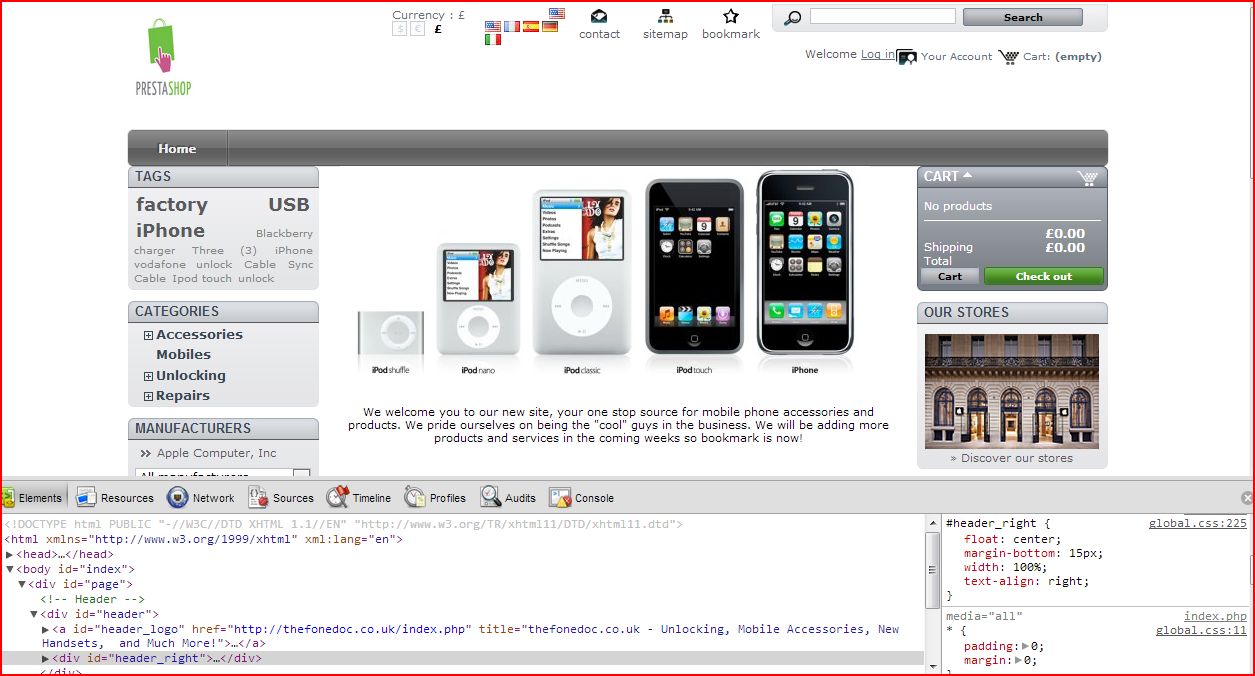The image size is (1255, 676).
Task: Expand the Accessories category
Action: 148,336
